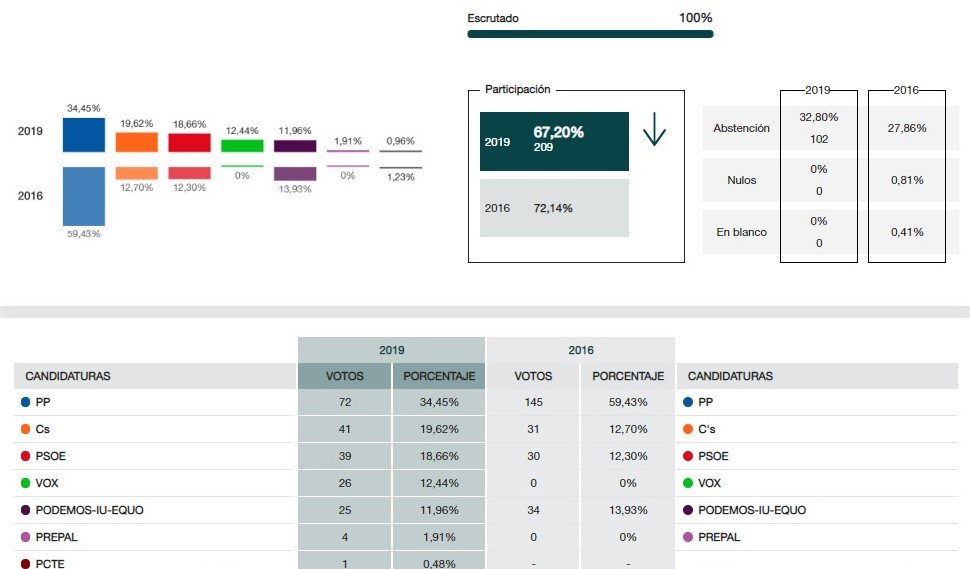
Task: Click PSOE 2019 votes value 39
Action: [x=345, y=456]
